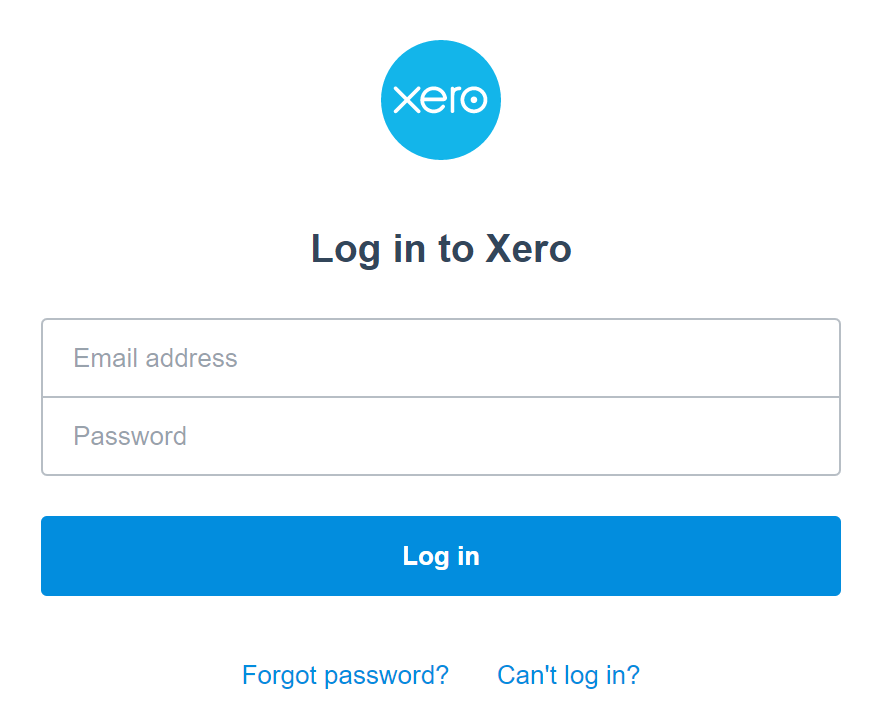Place cursor in the email address box
The width and height of the screenshot is (885, 717).
pos(441,358)
